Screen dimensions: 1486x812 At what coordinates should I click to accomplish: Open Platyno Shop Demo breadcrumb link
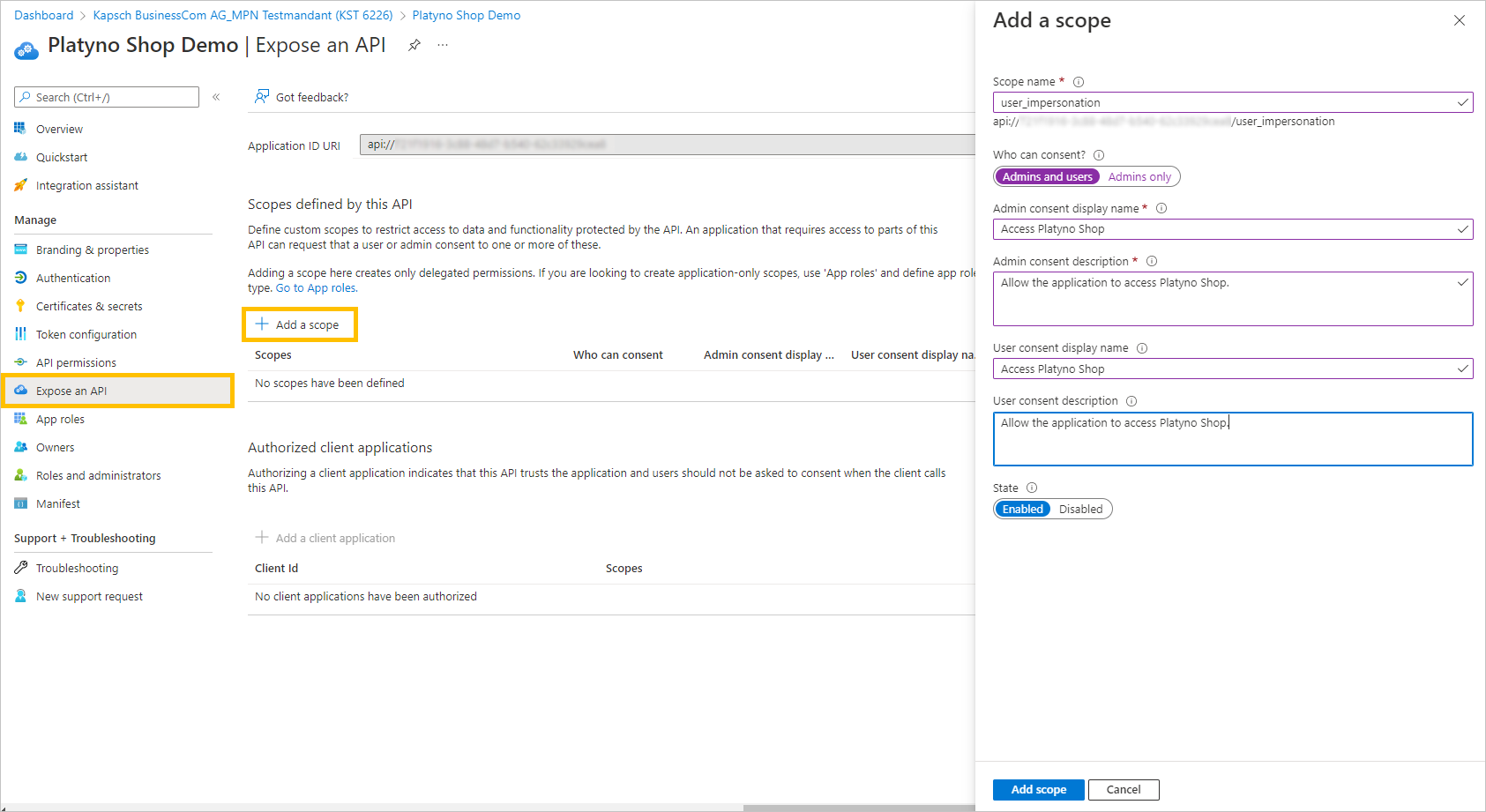point(466,15)
